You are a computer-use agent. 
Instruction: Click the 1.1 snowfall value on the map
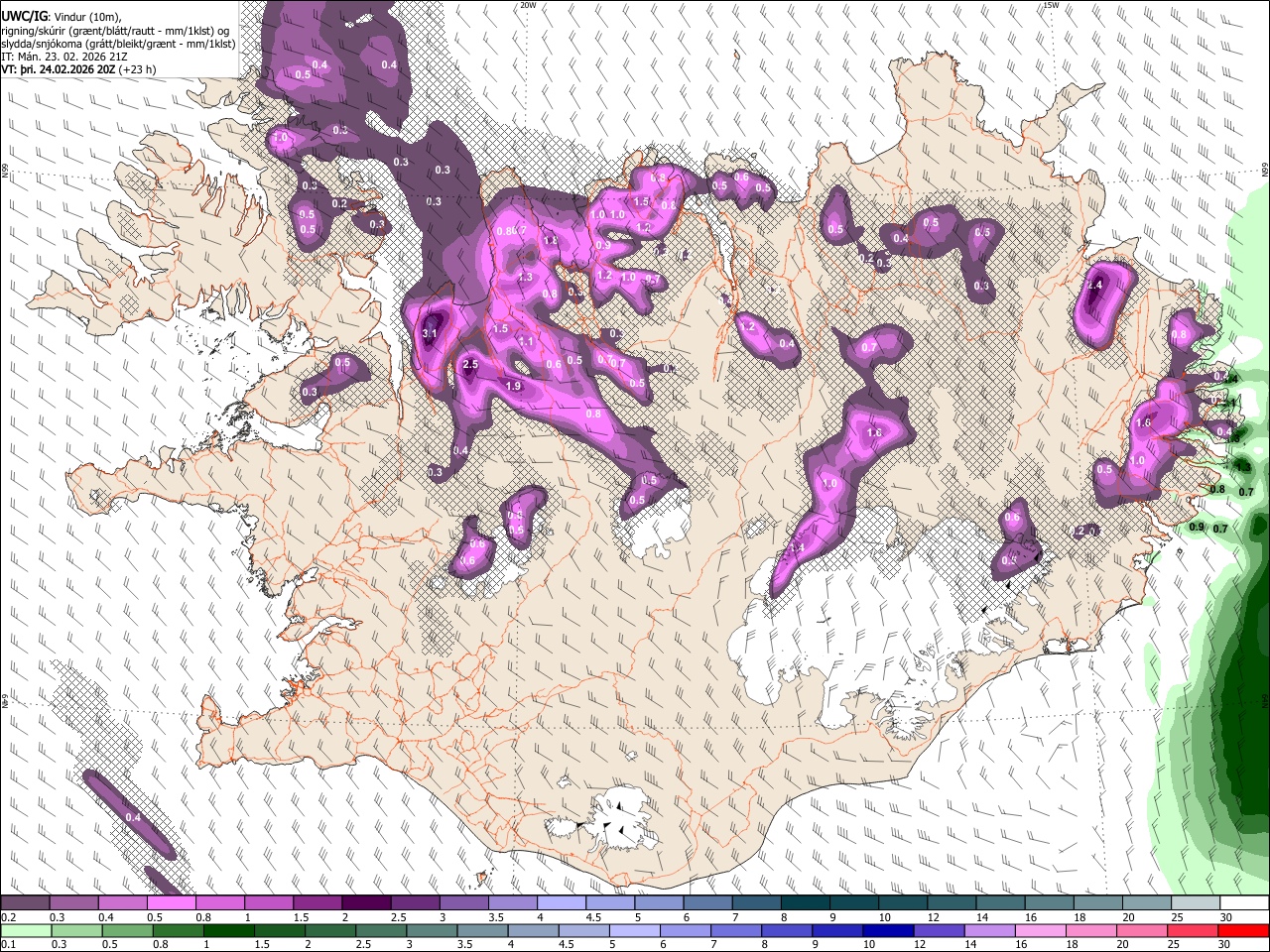(x=526, y=341)
